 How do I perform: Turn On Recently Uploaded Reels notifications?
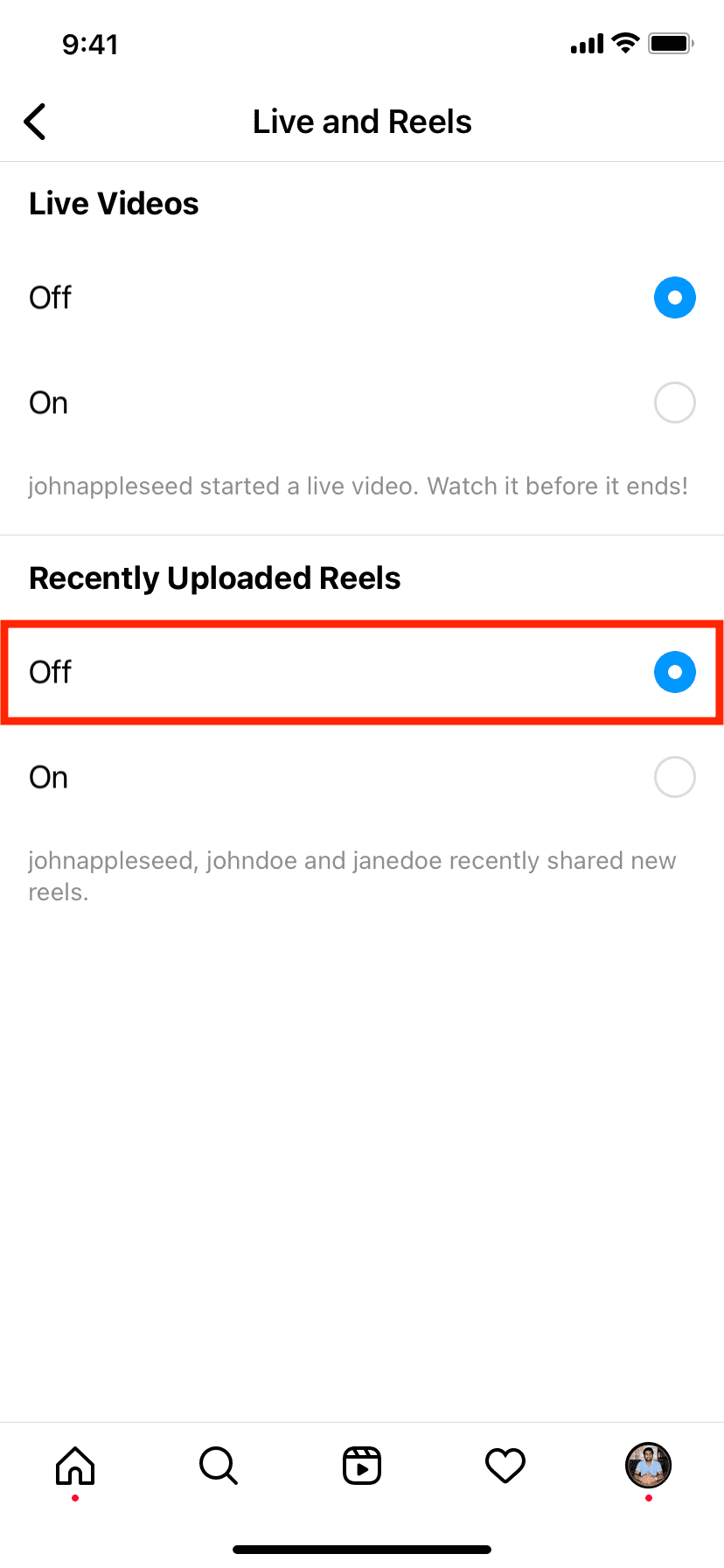click(x=674, y=777)
